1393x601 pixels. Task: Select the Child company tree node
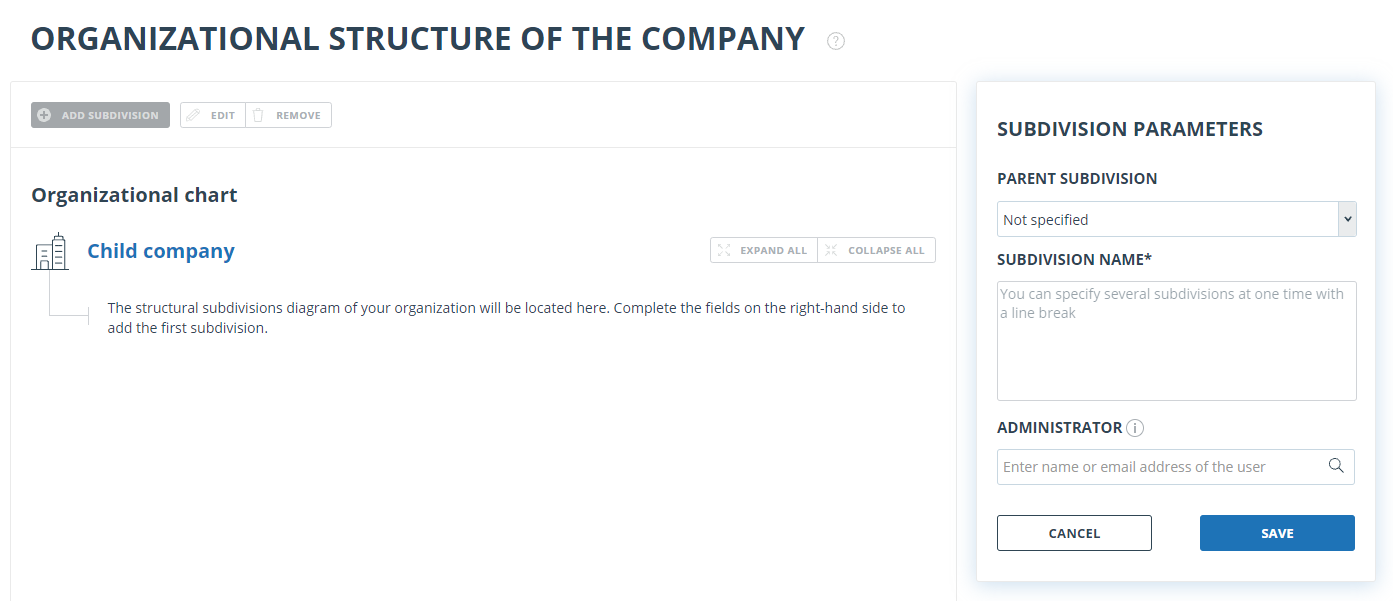161,251
